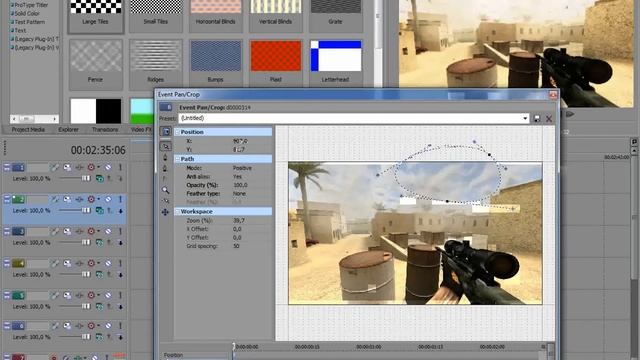Image resolution: width=640 pixels, height=360 pixels.
Task: Select the Anchor Creation pen tool
Action: (165, 158)
